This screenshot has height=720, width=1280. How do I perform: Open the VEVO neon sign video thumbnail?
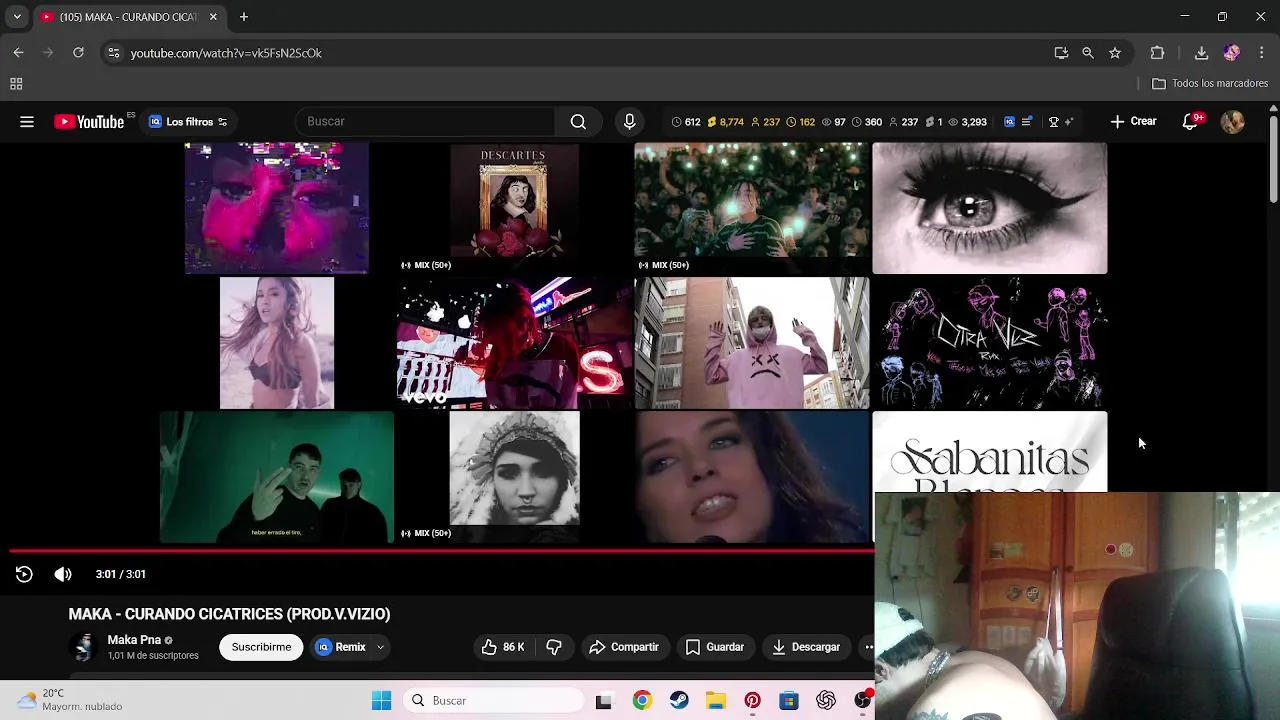tap(514, 343)
